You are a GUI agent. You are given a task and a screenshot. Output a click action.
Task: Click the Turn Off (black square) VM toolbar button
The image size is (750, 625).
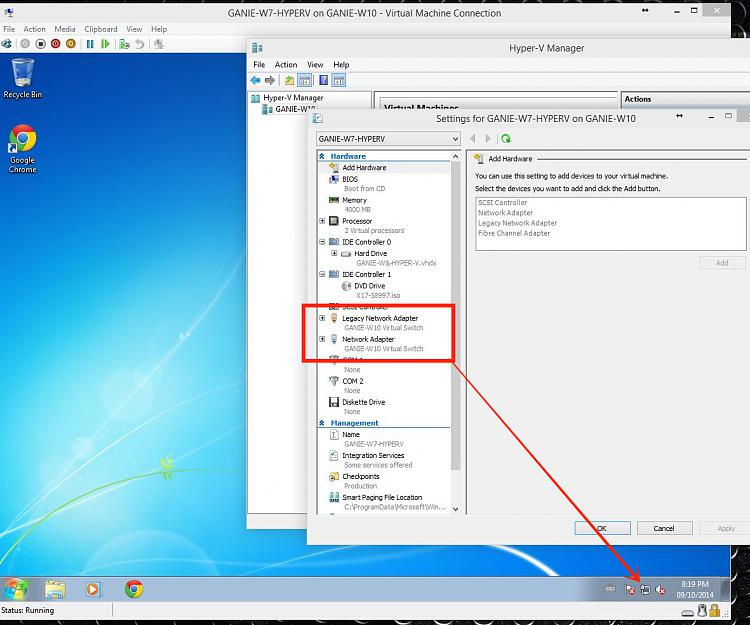pos(41,44)
